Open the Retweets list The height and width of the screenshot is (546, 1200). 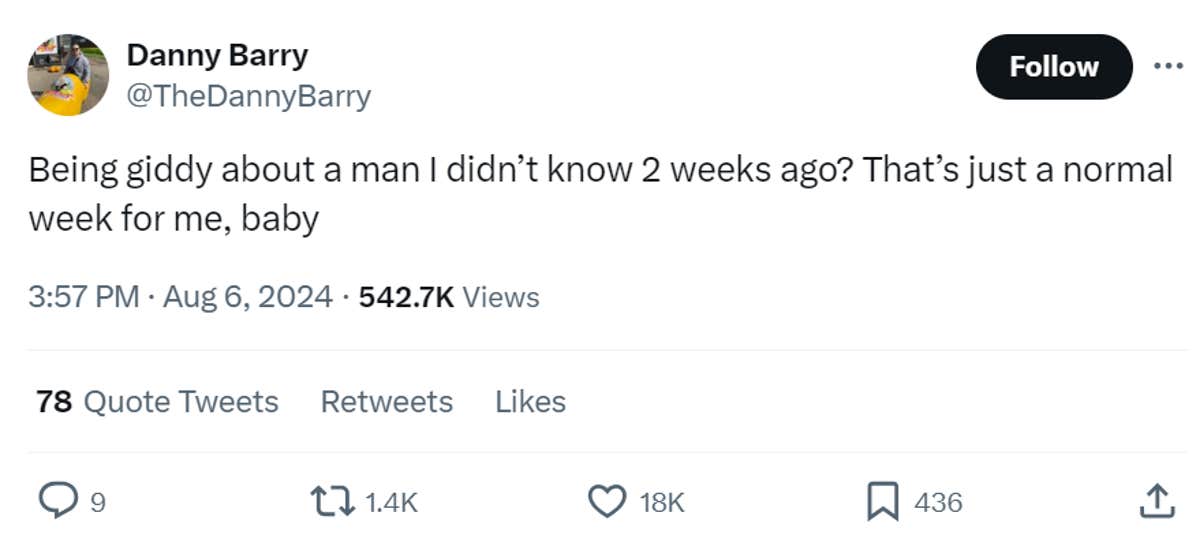click(x=386, y=402)
